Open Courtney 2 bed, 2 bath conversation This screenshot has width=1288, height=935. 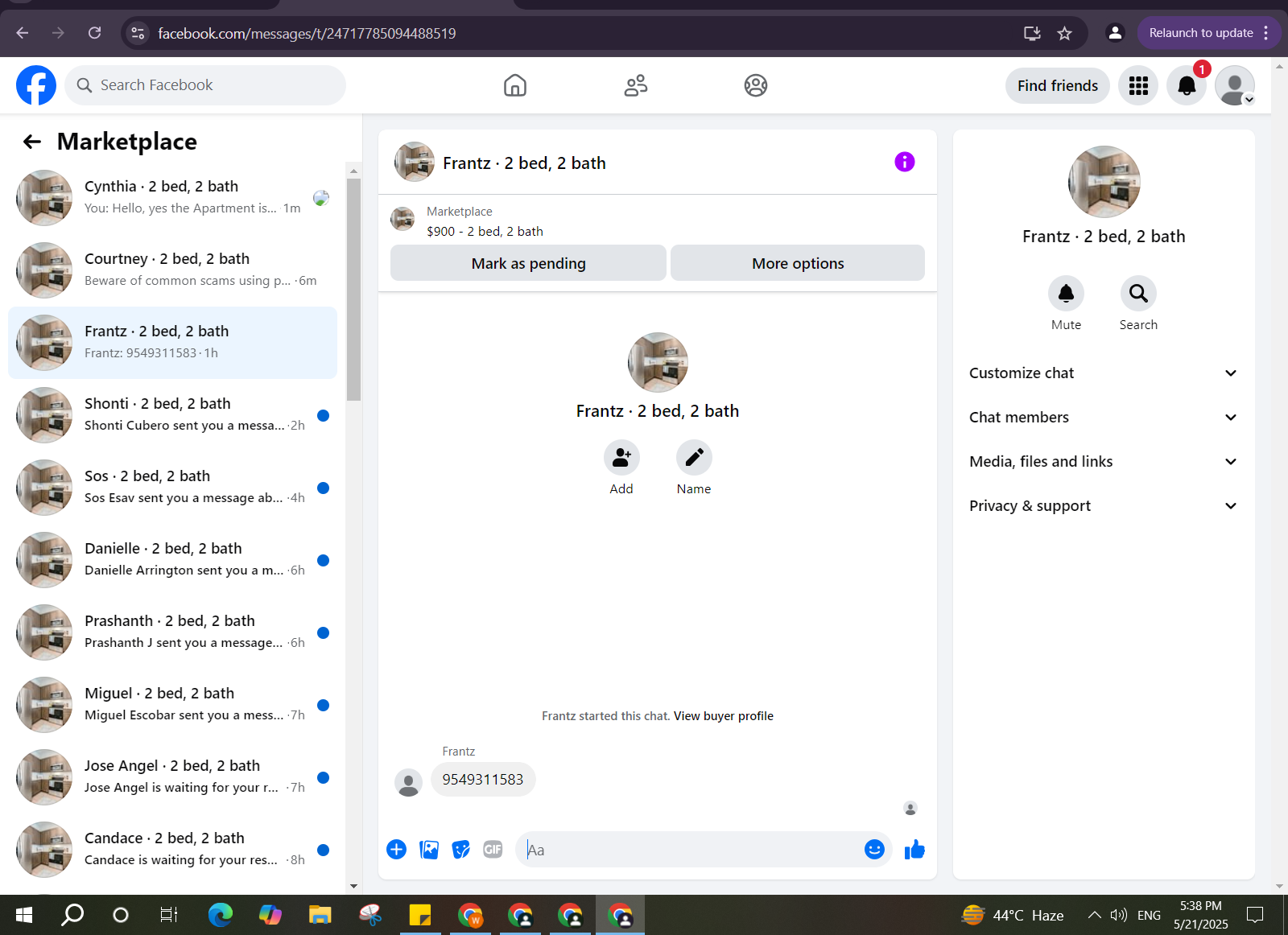[x=172, y=270]
